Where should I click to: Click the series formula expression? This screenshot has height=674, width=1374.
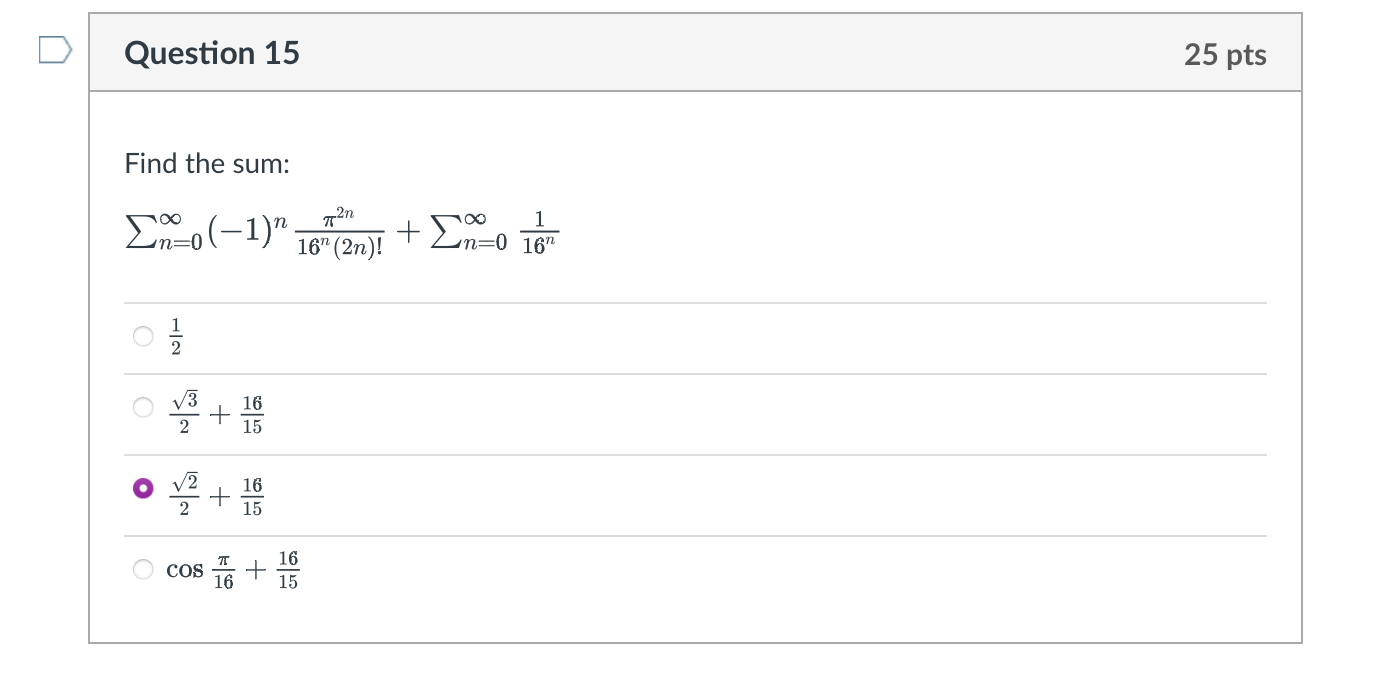click(340, 232)
